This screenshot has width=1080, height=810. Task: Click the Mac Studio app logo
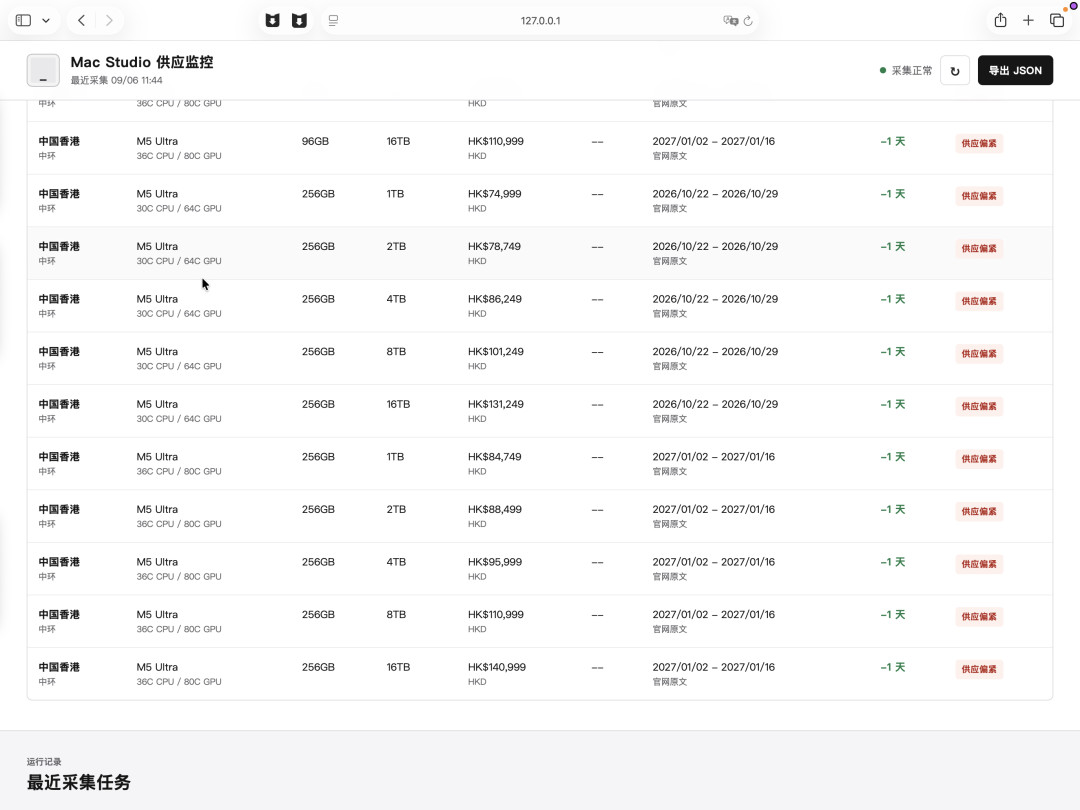pos(43,70)
